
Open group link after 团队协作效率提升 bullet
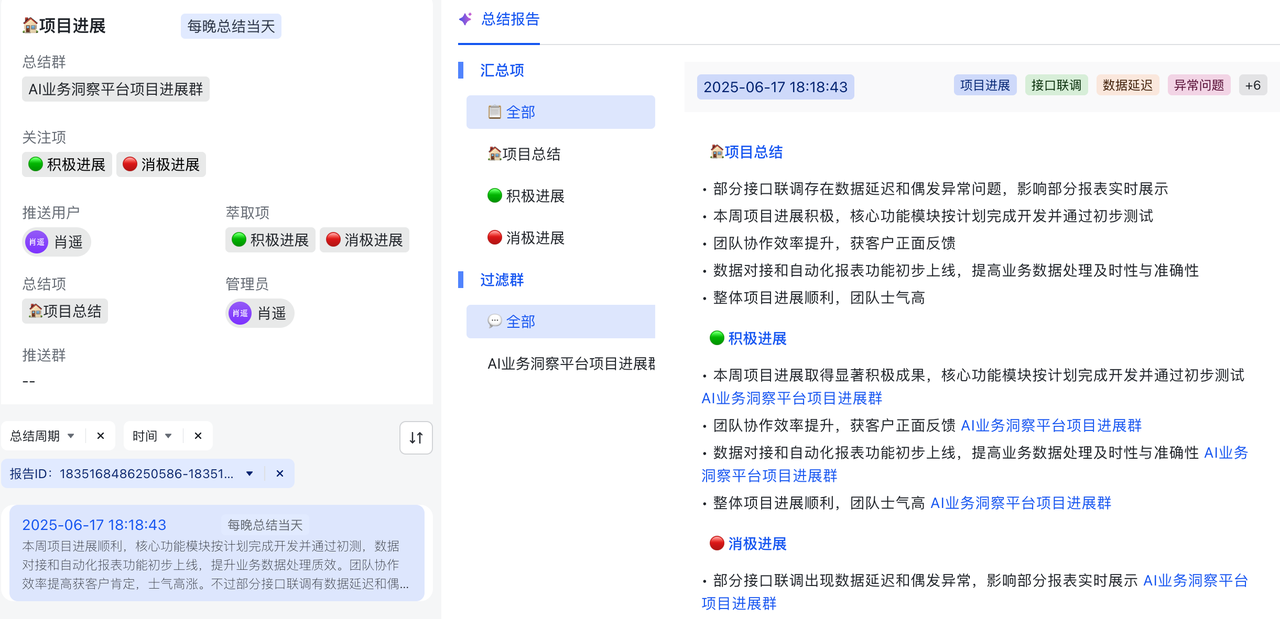click(1051, 426)
